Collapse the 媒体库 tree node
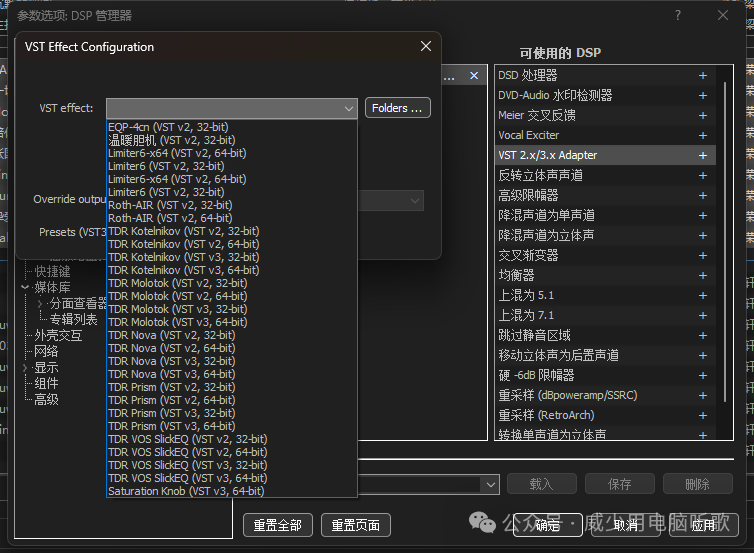 pyautogui.click(x=25, y=287)
